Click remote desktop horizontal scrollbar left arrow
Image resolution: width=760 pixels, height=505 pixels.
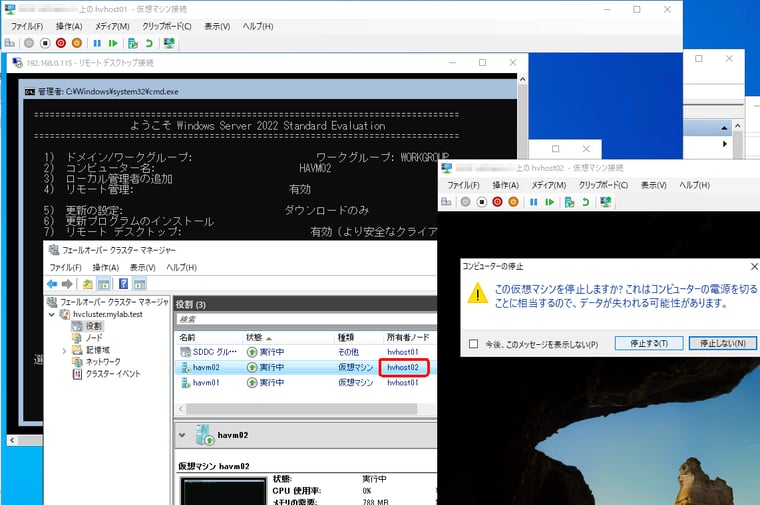coord(13,440)
